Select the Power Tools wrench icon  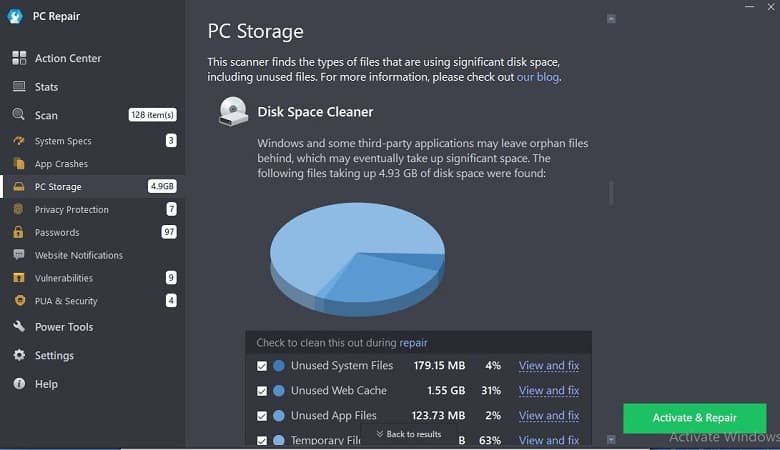pos(19,327)
